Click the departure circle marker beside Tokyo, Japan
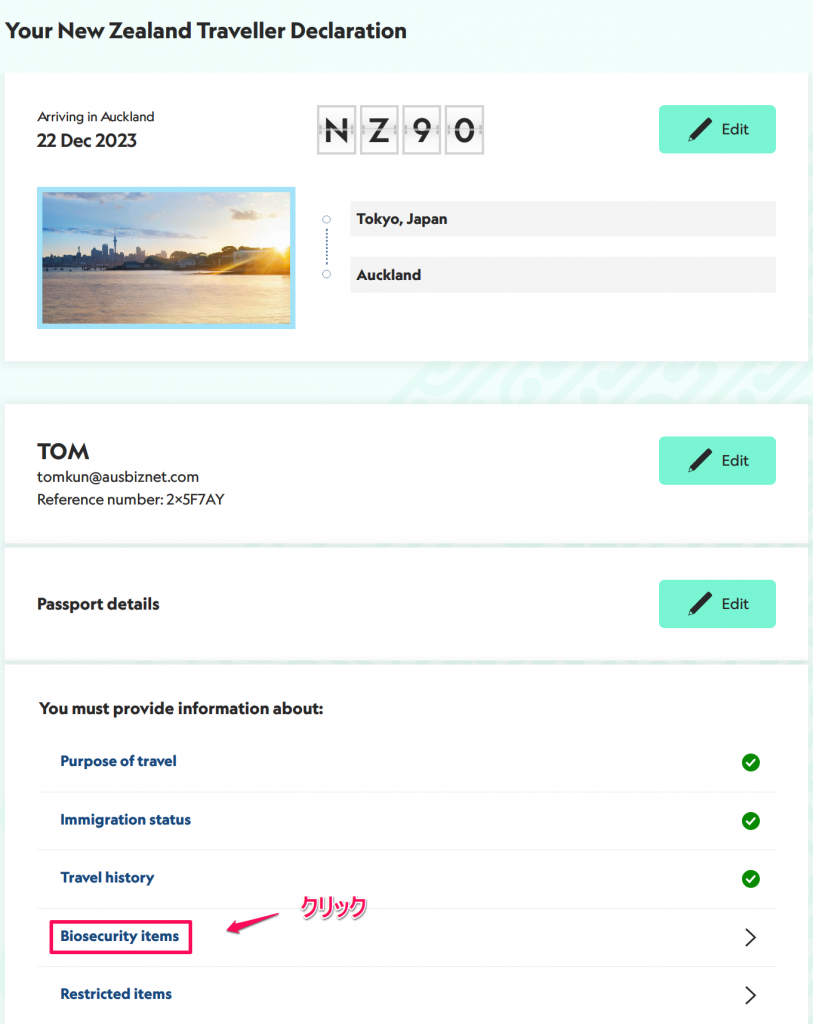 coord(327,219)
